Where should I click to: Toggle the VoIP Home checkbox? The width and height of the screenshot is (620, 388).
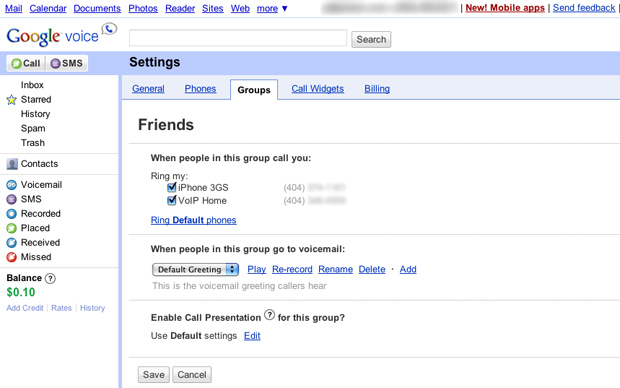pos(171,200)
